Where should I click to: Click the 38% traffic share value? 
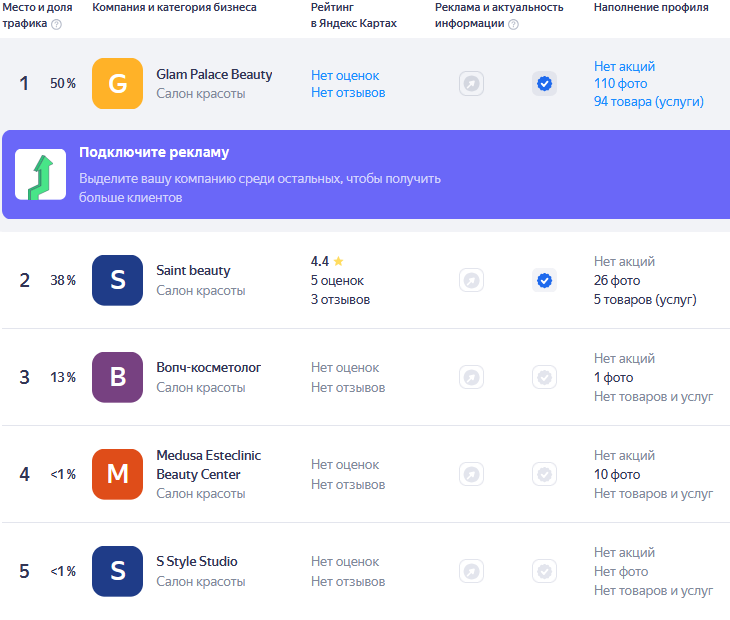(63, 280)
